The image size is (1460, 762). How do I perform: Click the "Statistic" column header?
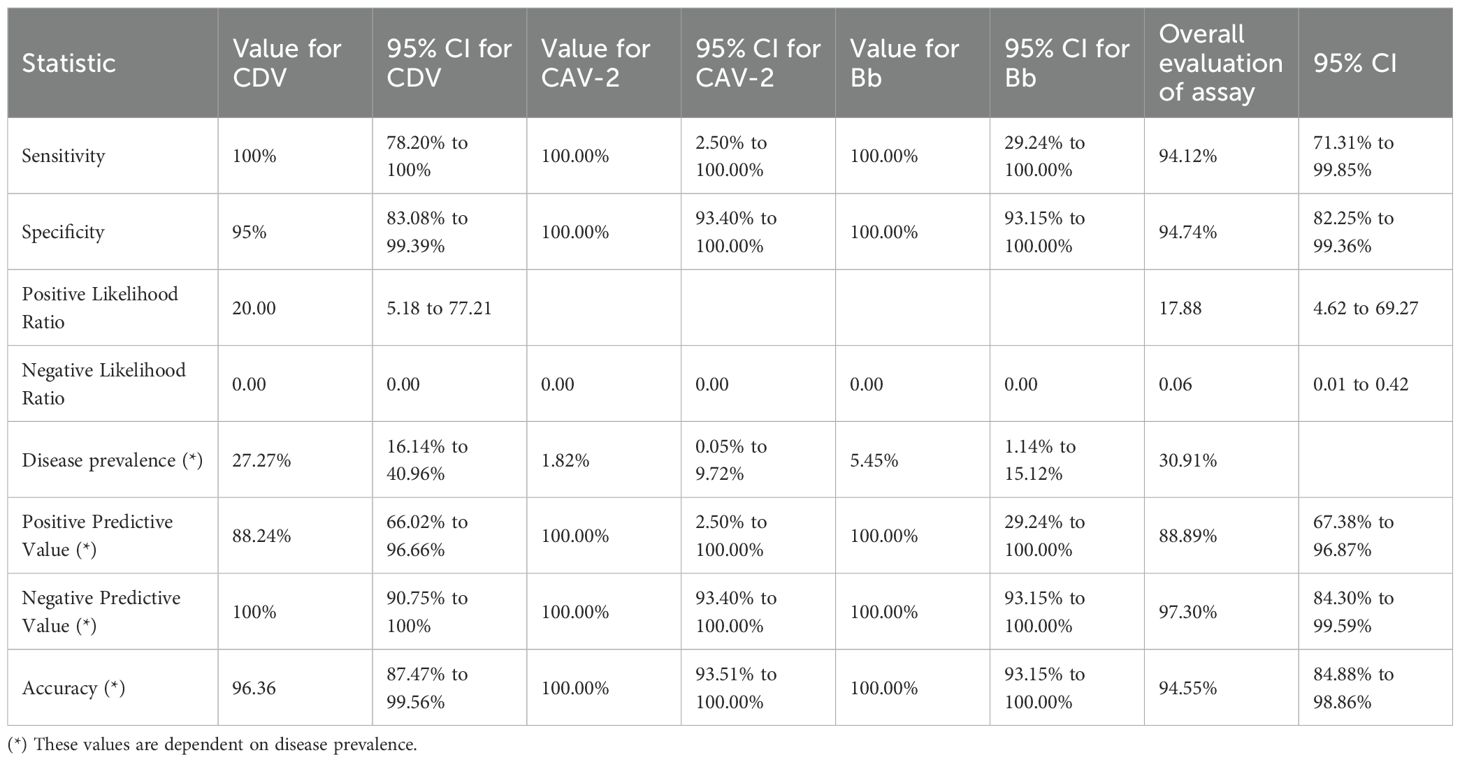[69, 63]
